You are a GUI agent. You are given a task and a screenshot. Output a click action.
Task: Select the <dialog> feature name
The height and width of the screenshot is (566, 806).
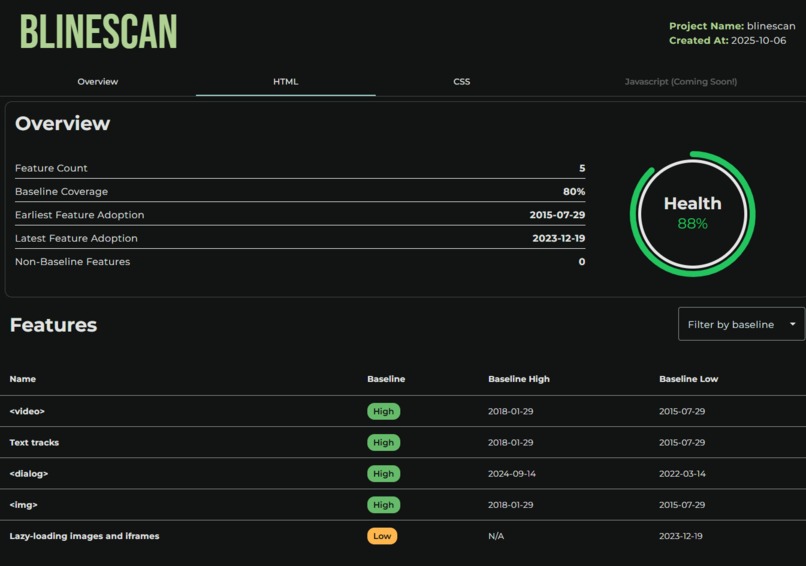[29, 473]
